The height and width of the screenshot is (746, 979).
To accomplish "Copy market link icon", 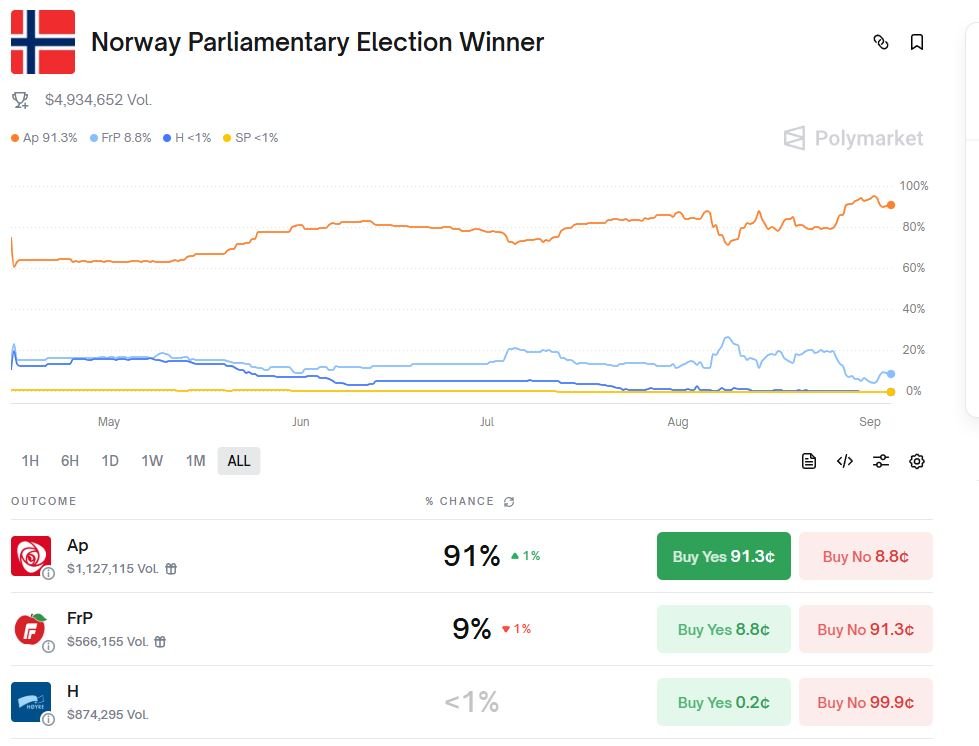I will click(x=881, y=42).
